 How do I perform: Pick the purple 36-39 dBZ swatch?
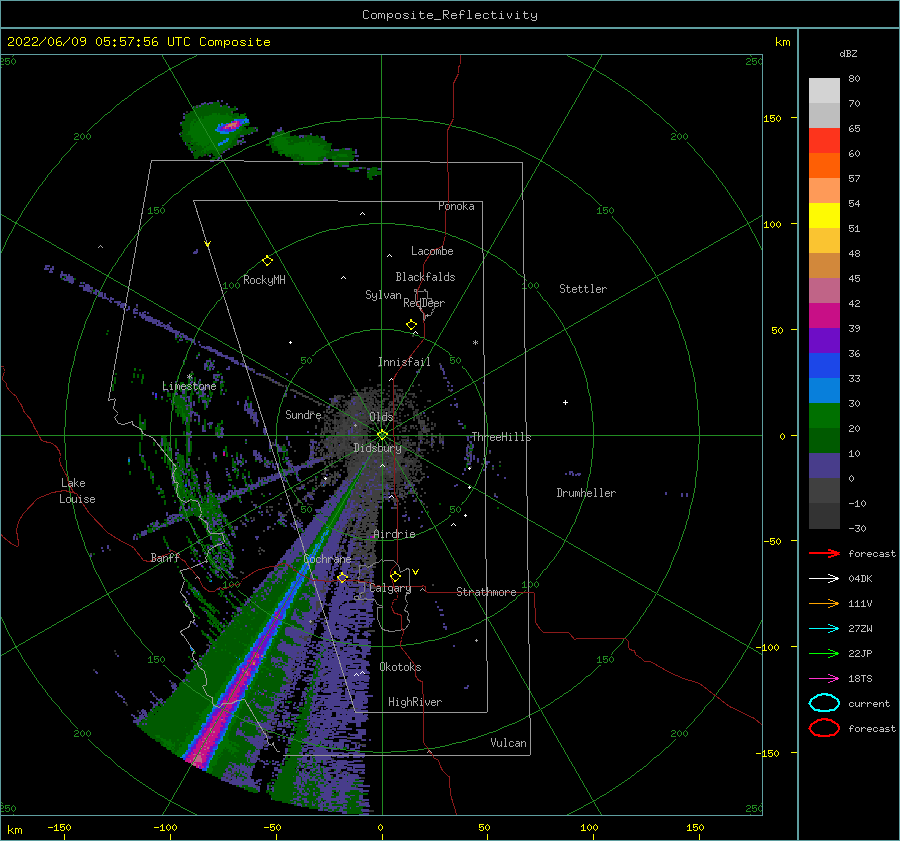(824, 341)
